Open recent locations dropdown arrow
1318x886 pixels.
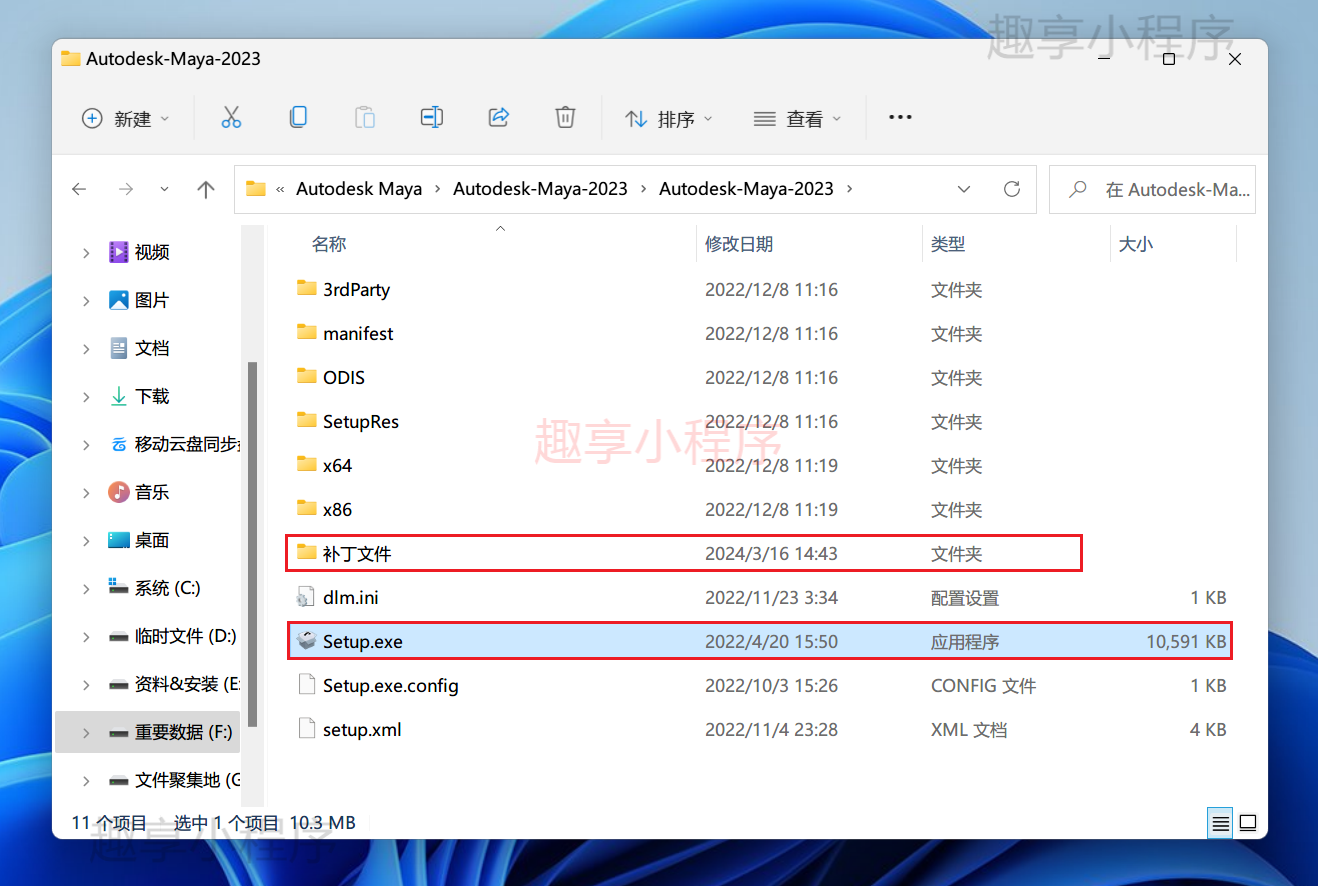(x=165, y=189)
